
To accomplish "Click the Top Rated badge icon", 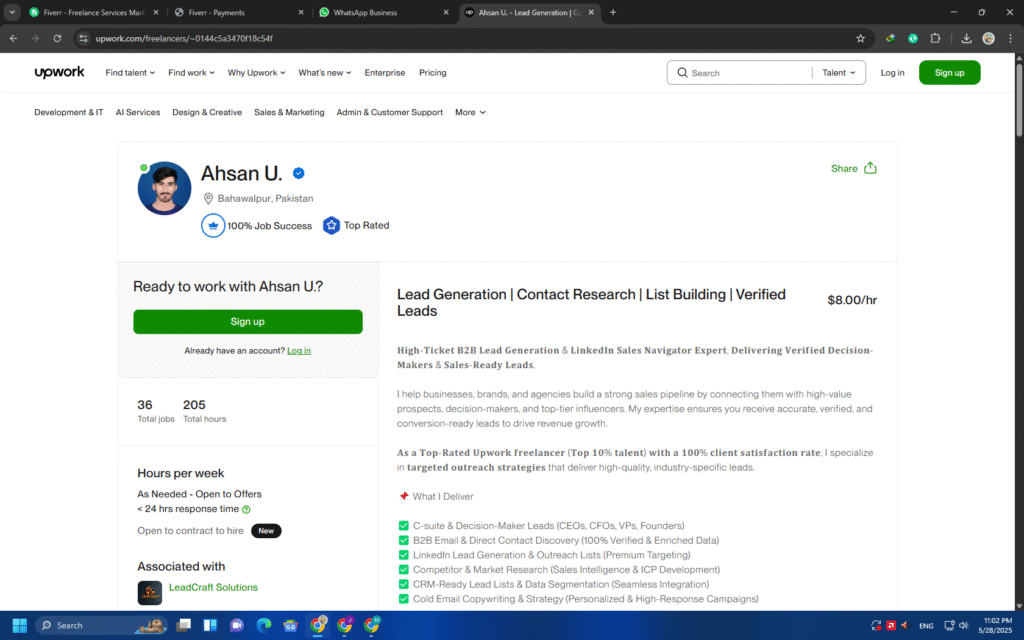I will pyautogui.click(x=331, y=226).
